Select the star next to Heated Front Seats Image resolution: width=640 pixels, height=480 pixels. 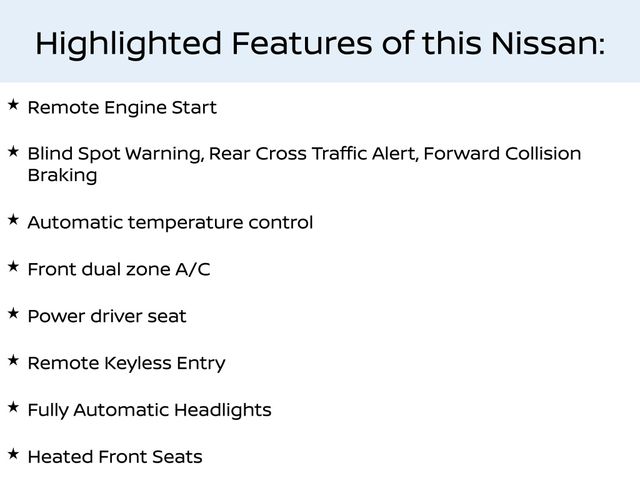12,453
